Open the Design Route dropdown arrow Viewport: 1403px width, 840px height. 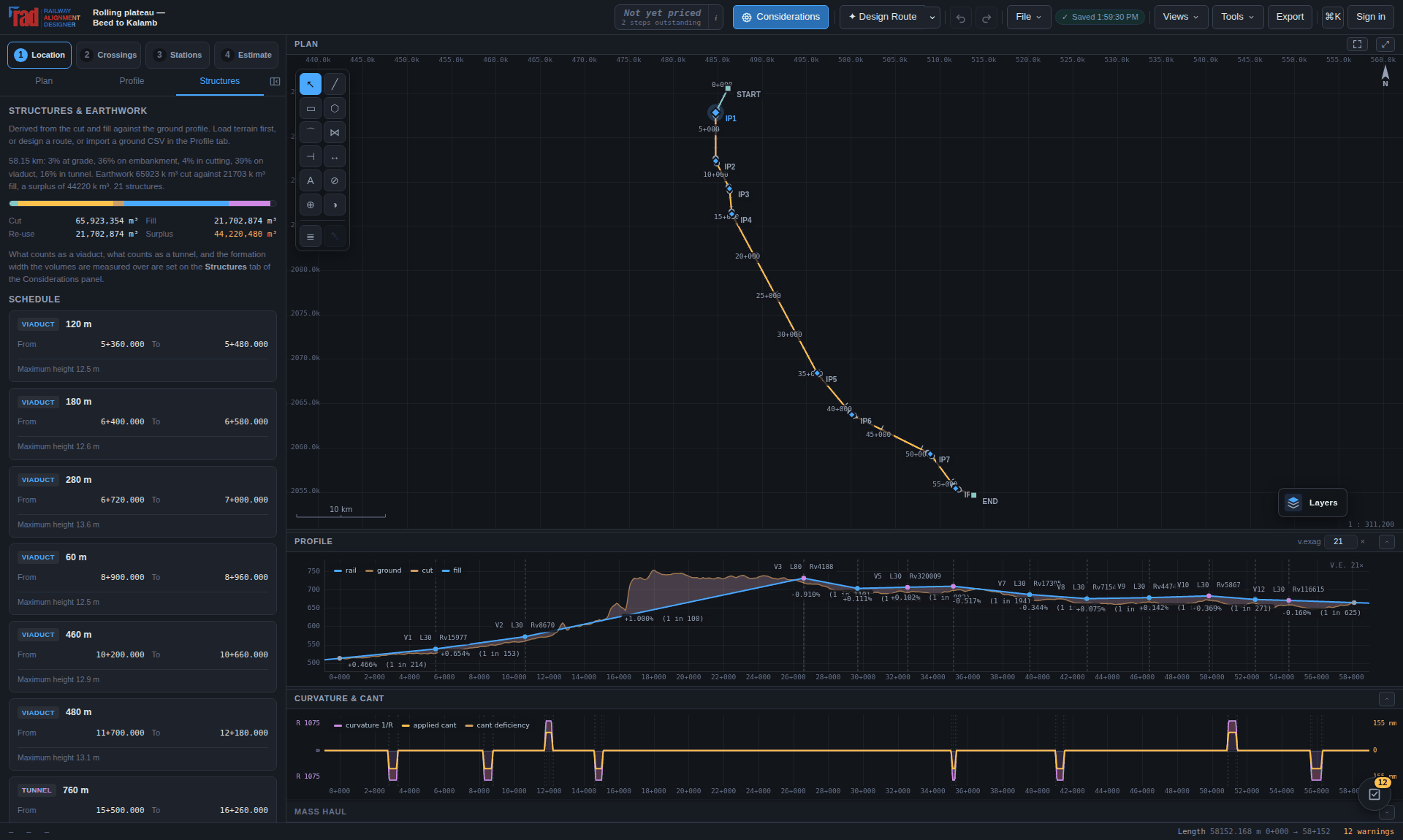(x=932, y=18)
